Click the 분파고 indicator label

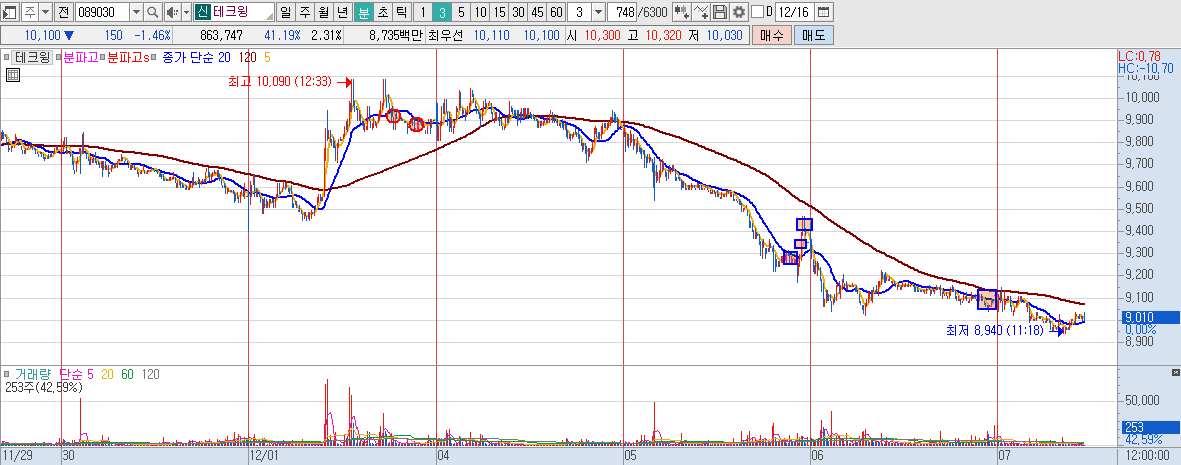[82, 57]
